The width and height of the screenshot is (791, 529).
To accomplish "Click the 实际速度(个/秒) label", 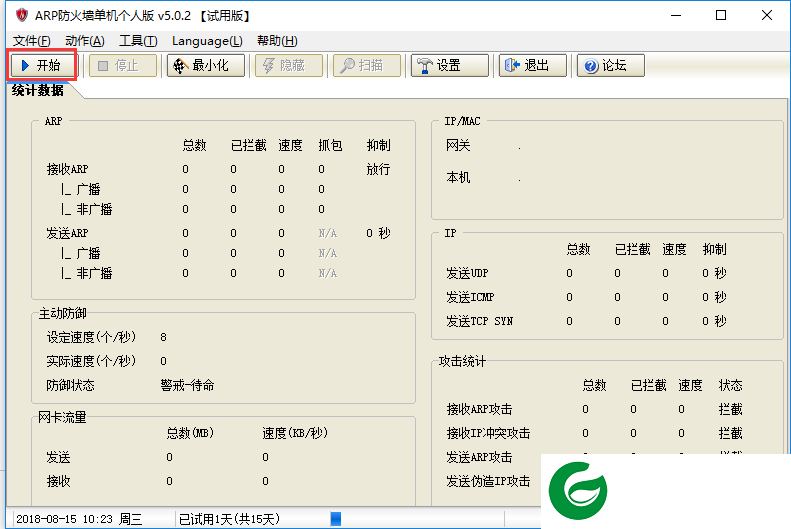I will tap(91, 361).
